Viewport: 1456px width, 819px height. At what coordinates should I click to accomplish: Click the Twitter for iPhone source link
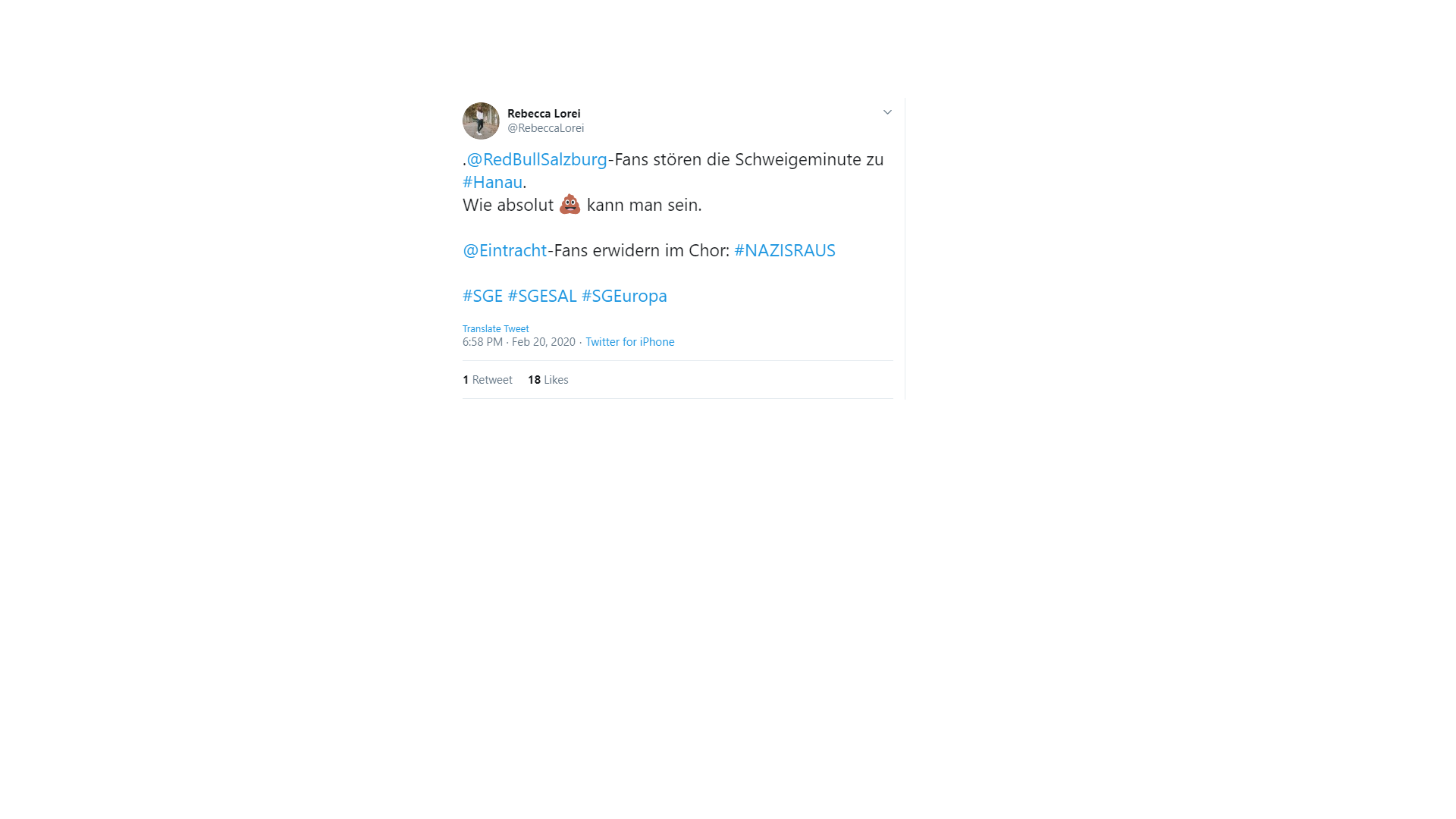(629, 342)
